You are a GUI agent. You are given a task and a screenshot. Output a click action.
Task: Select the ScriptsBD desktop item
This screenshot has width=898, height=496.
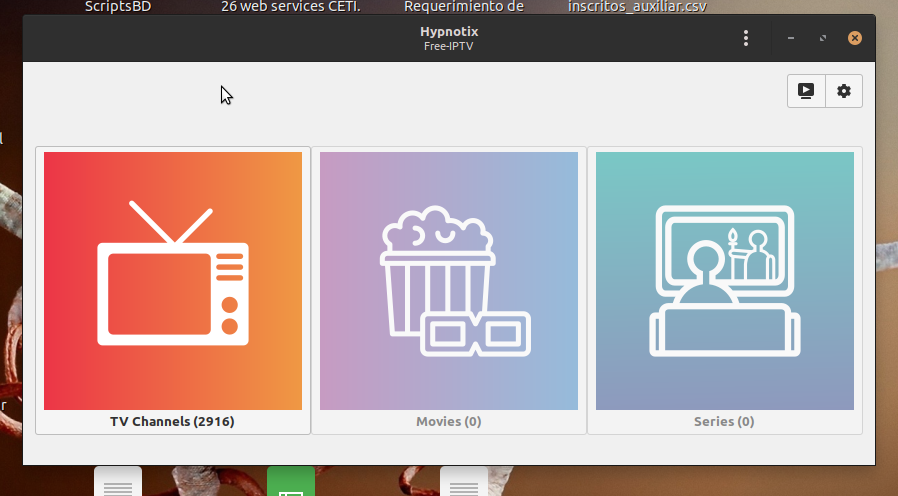(x=118, y=7)
